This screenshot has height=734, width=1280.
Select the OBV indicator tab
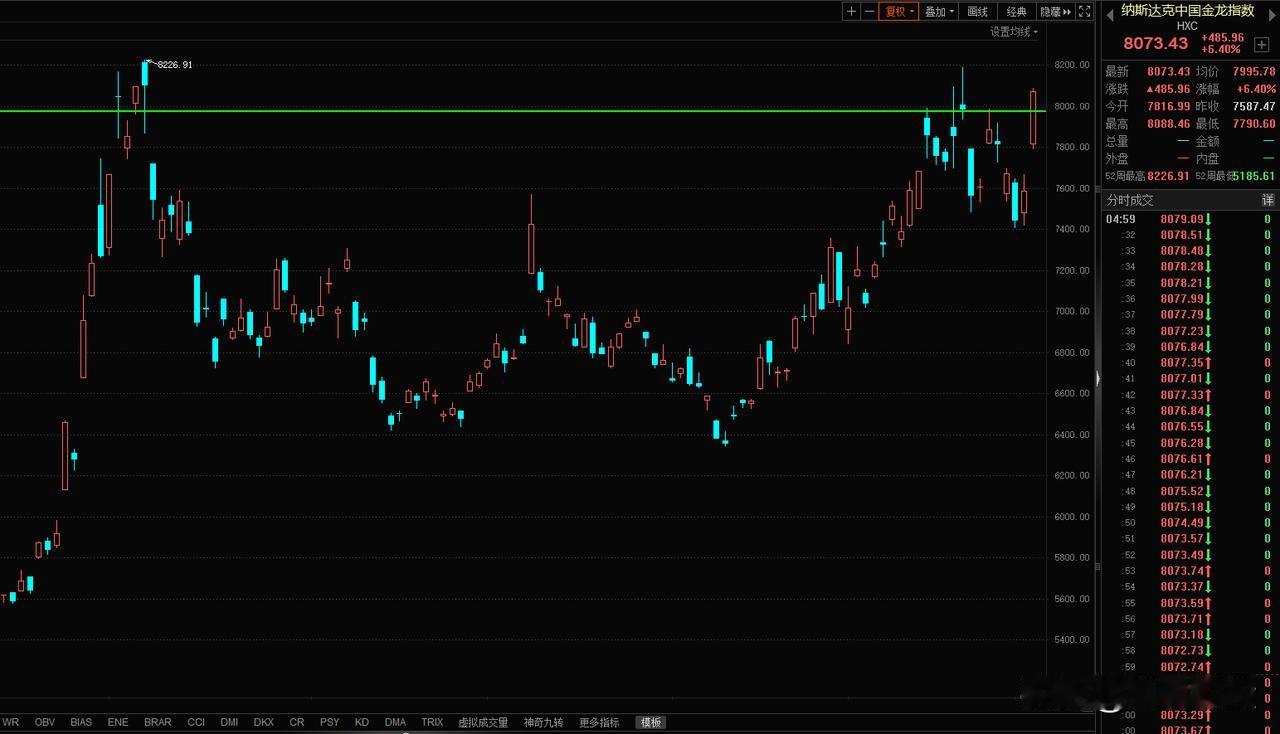44,722
